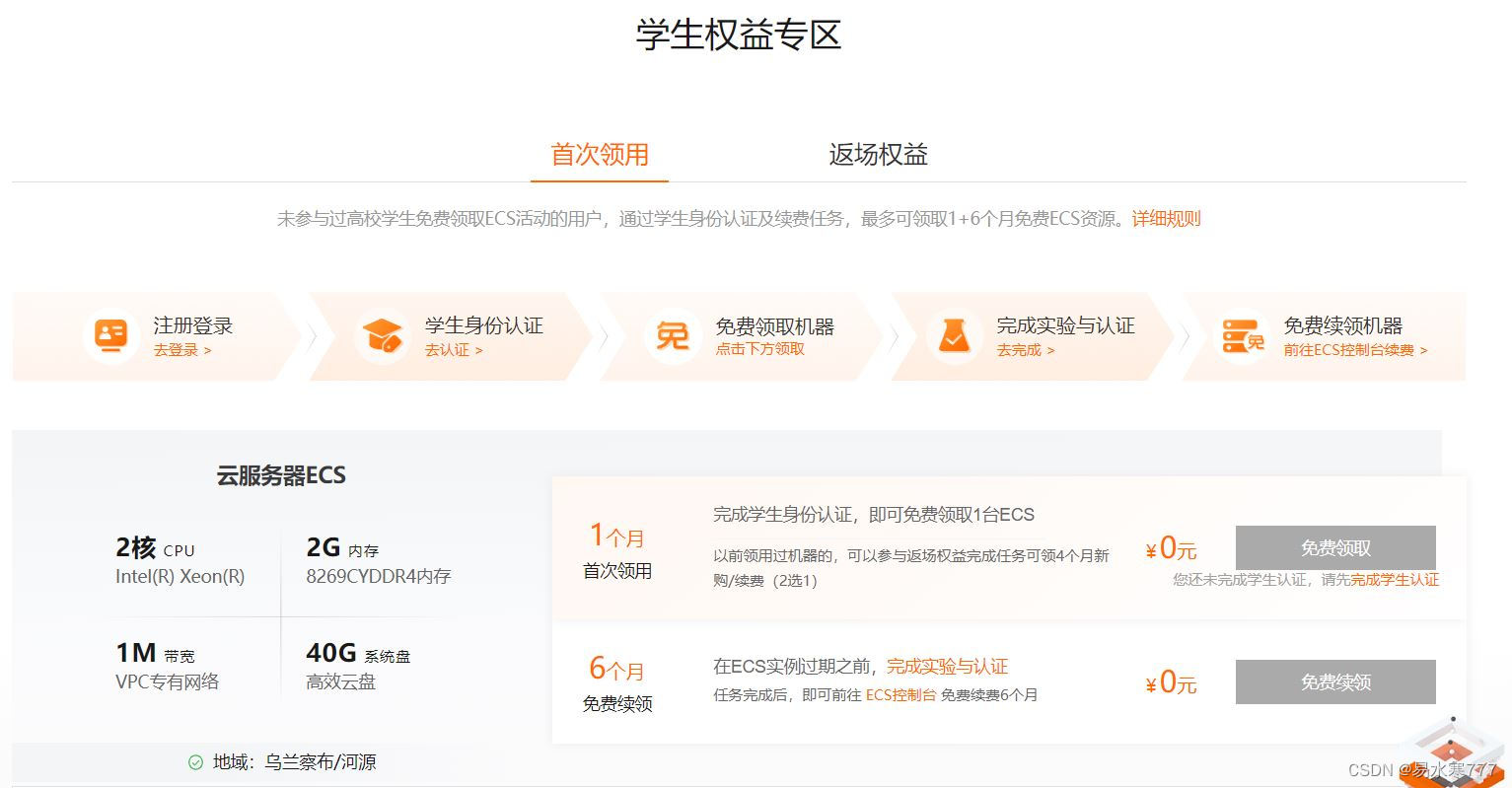Click the 40G 系统盘 spec text
Viewport: 1512px width, 788px height.
[358, 653]
